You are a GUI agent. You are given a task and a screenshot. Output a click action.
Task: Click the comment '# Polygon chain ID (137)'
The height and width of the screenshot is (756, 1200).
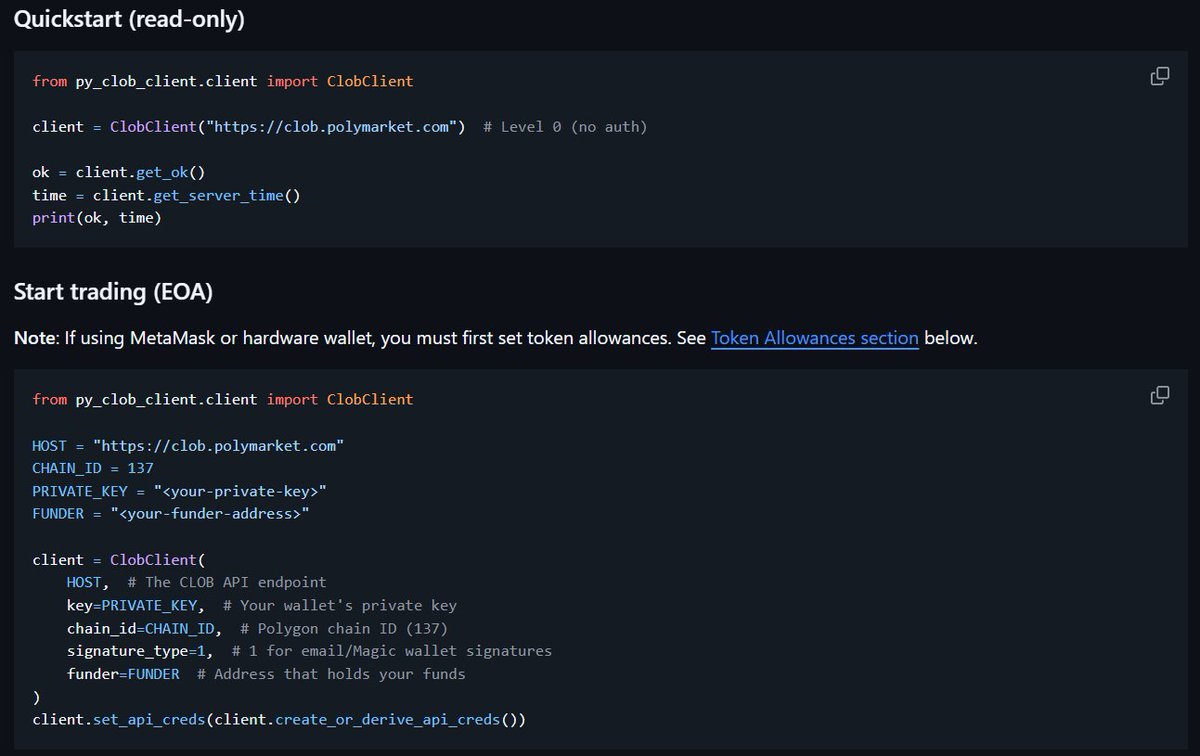point(344,628)
